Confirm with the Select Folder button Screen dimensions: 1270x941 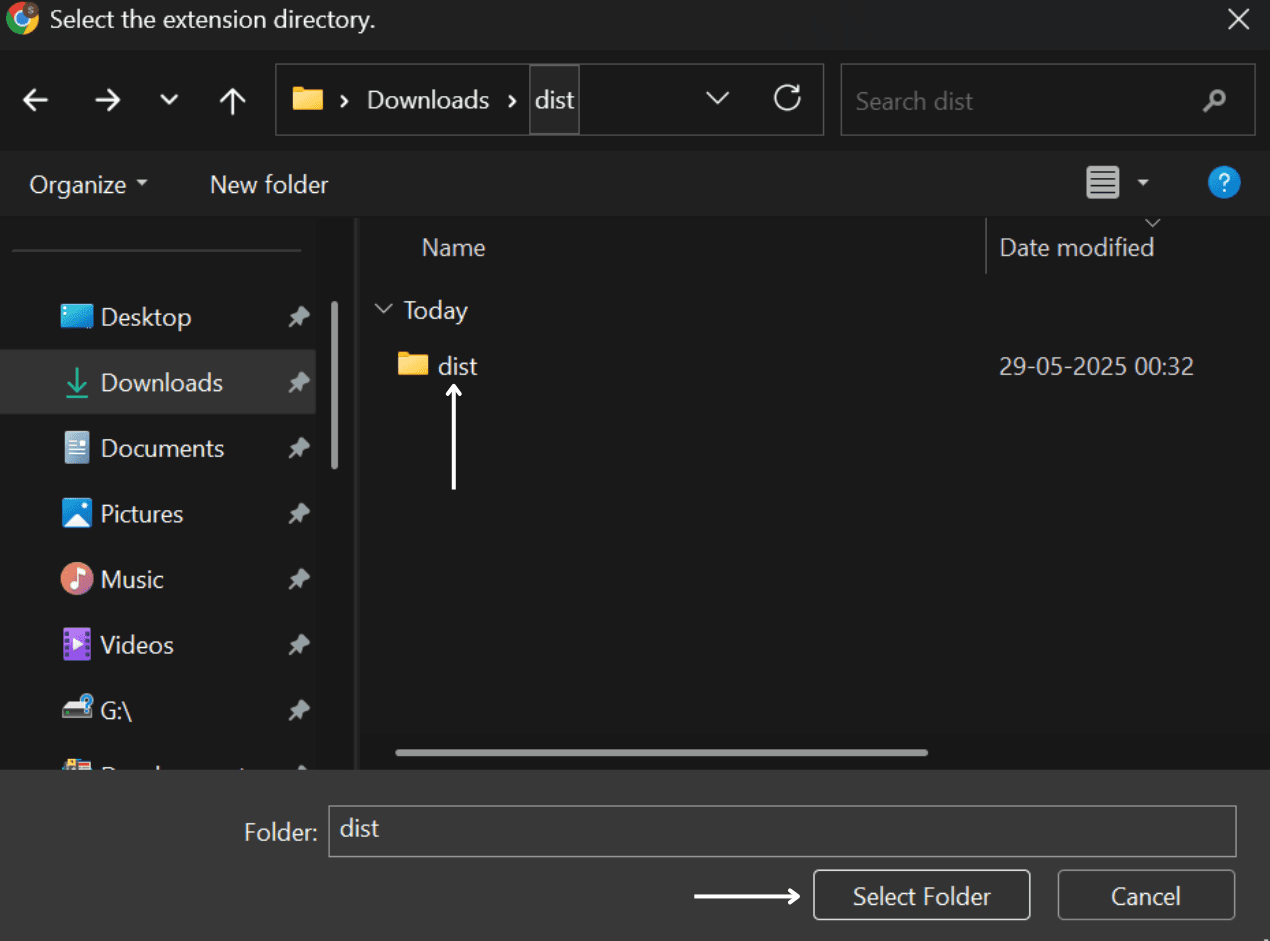coord(921,895)
